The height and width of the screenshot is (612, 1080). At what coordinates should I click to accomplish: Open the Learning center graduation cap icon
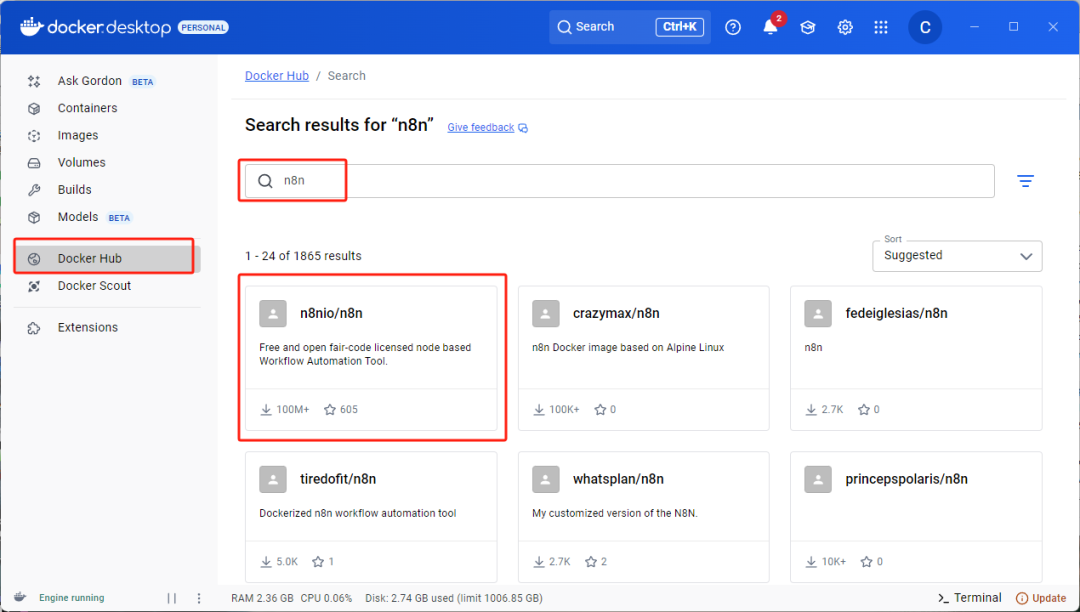click(807, 27)
